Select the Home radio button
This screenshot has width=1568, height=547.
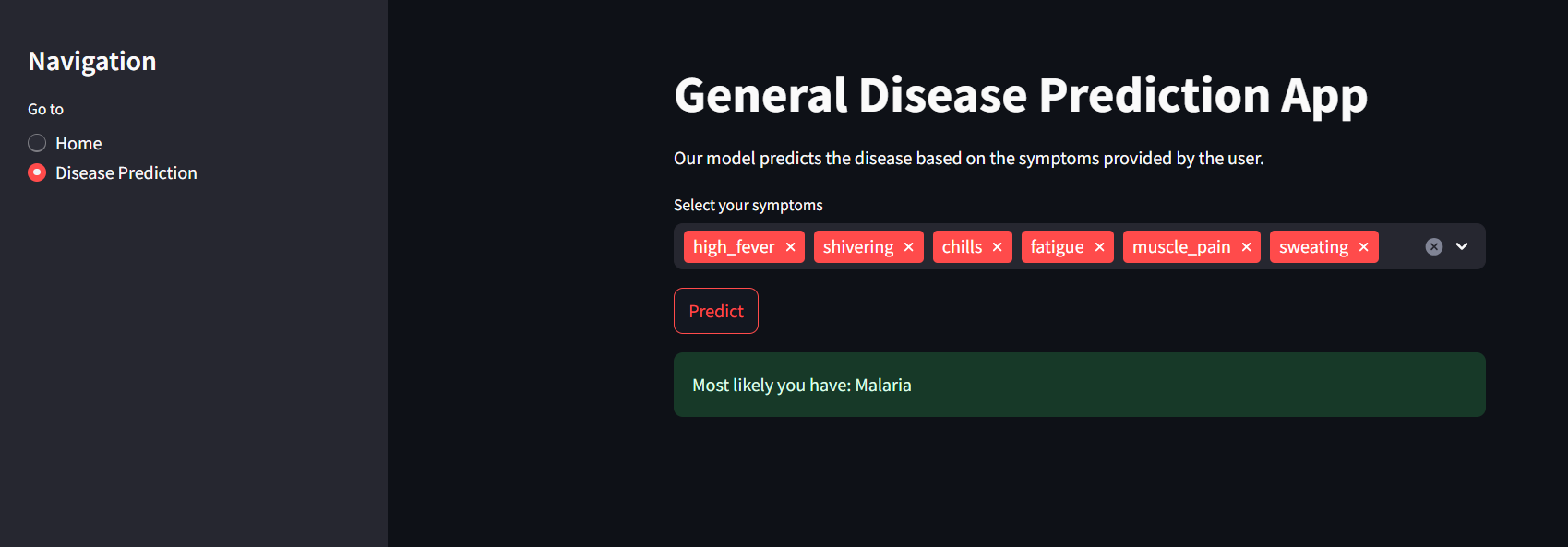(x=37, y=143)
